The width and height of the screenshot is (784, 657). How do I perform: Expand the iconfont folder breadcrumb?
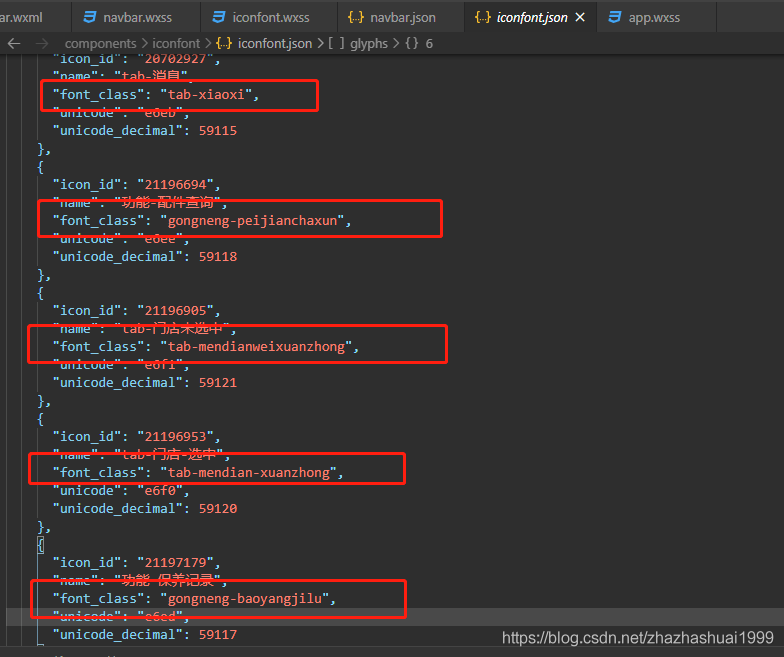176,44
